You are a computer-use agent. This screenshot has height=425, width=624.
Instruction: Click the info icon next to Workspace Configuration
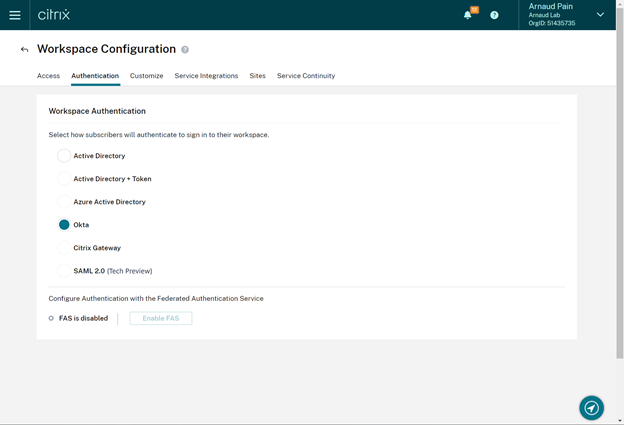coord(185,49)
